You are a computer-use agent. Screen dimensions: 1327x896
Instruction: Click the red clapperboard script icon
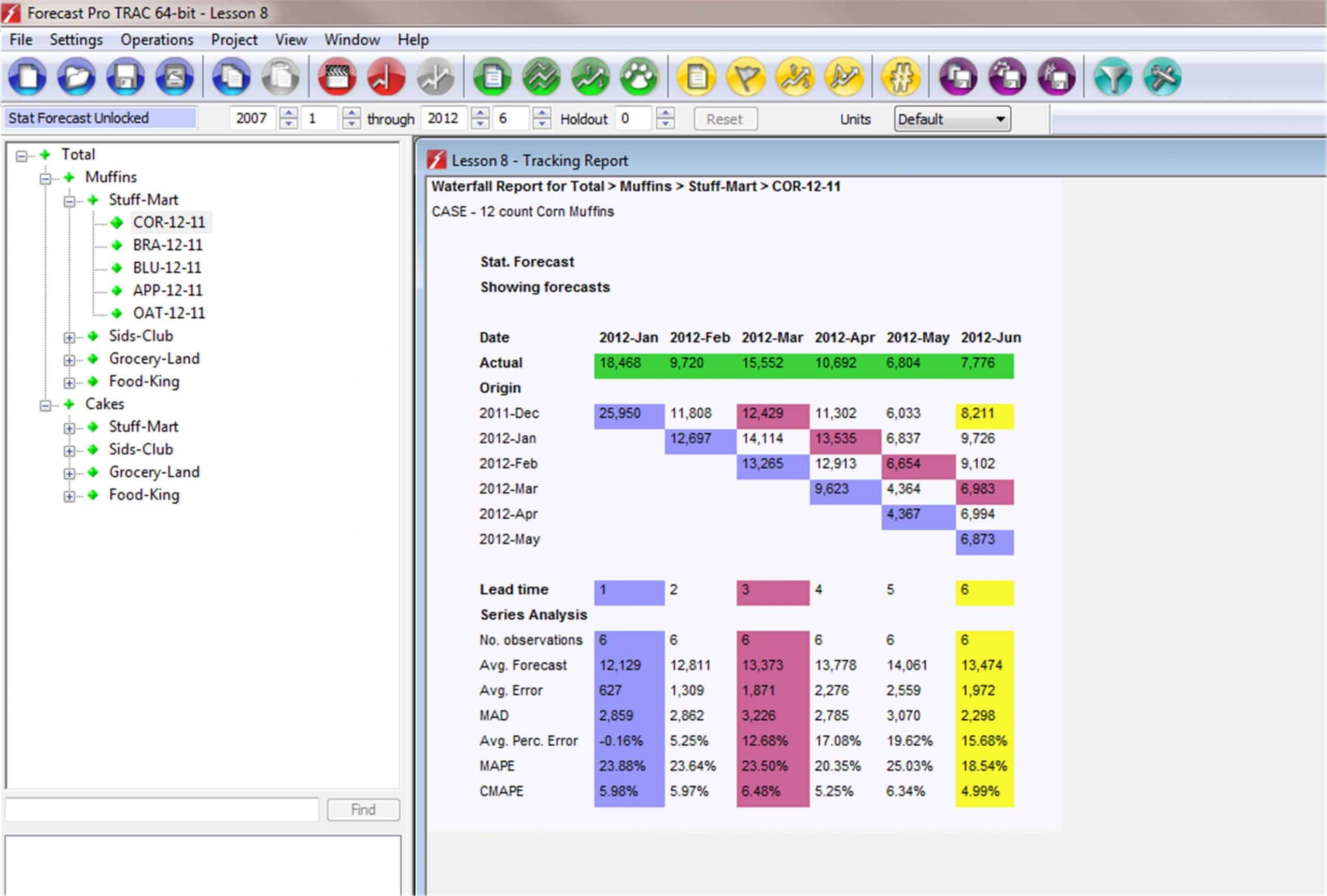click(x=337, y=77)
